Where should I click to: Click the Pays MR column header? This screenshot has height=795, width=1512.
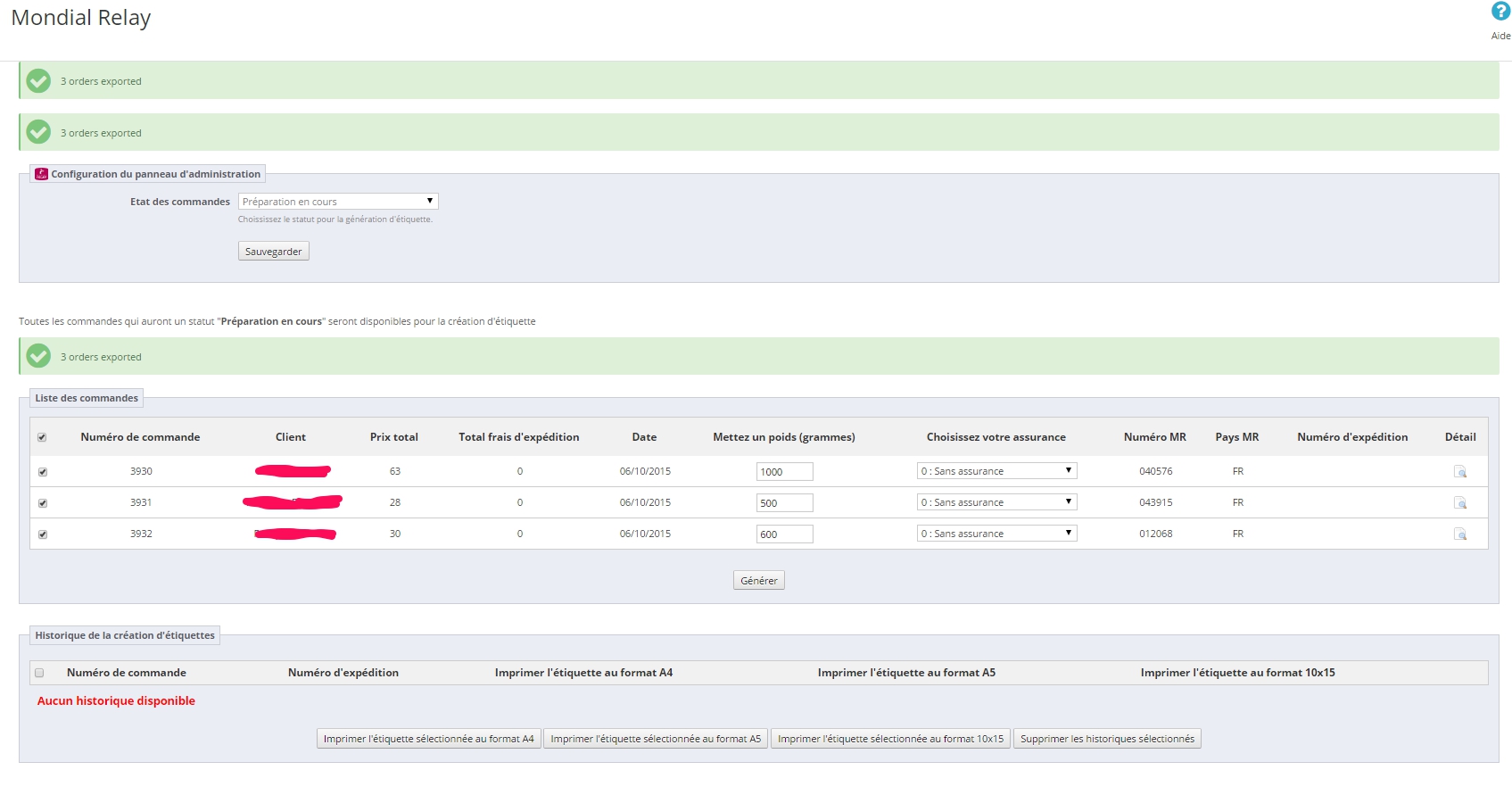click(x=1237, y=437)
